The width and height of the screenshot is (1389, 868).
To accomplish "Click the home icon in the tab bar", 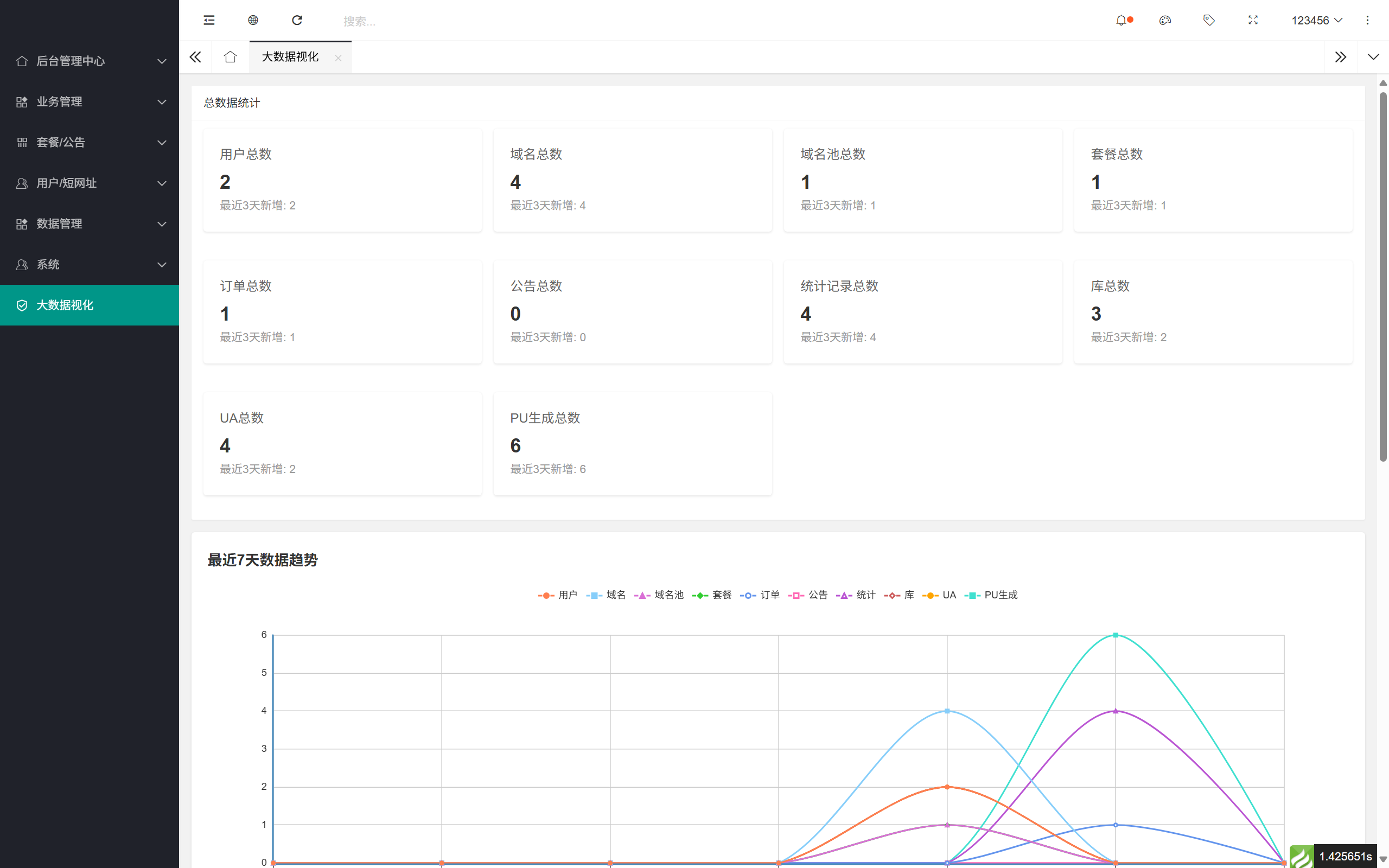I will coord(230,57).
